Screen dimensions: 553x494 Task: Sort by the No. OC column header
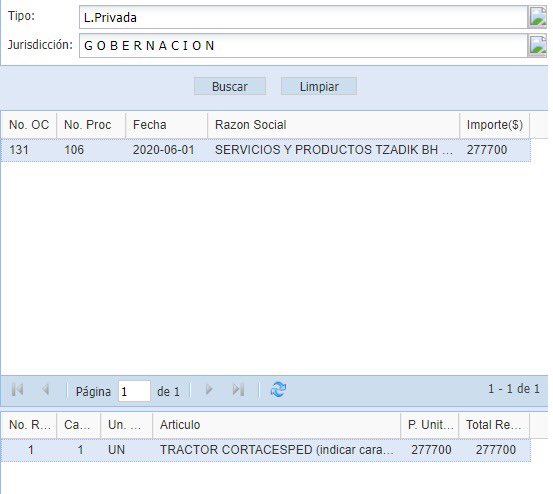point(29,125)
